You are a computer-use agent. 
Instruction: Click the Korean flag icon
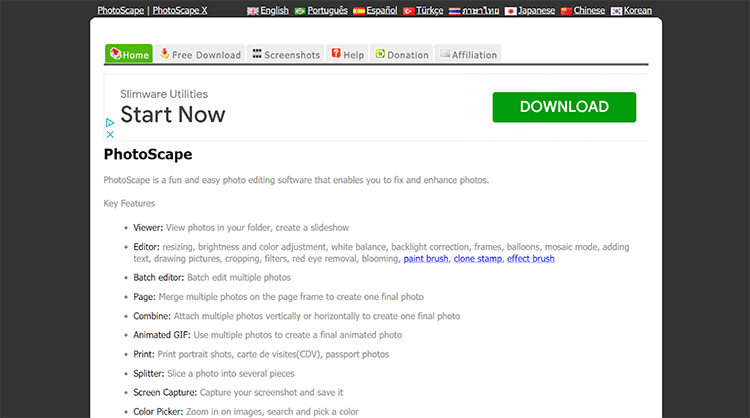coord(616,11)
